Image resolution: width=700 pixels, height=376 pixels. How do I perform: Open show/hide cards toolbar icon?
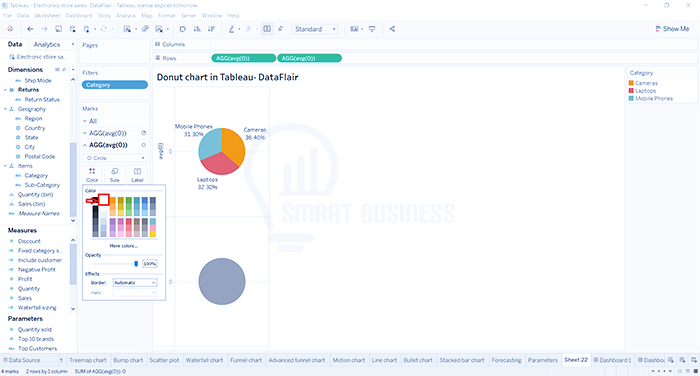coord(354,29)
